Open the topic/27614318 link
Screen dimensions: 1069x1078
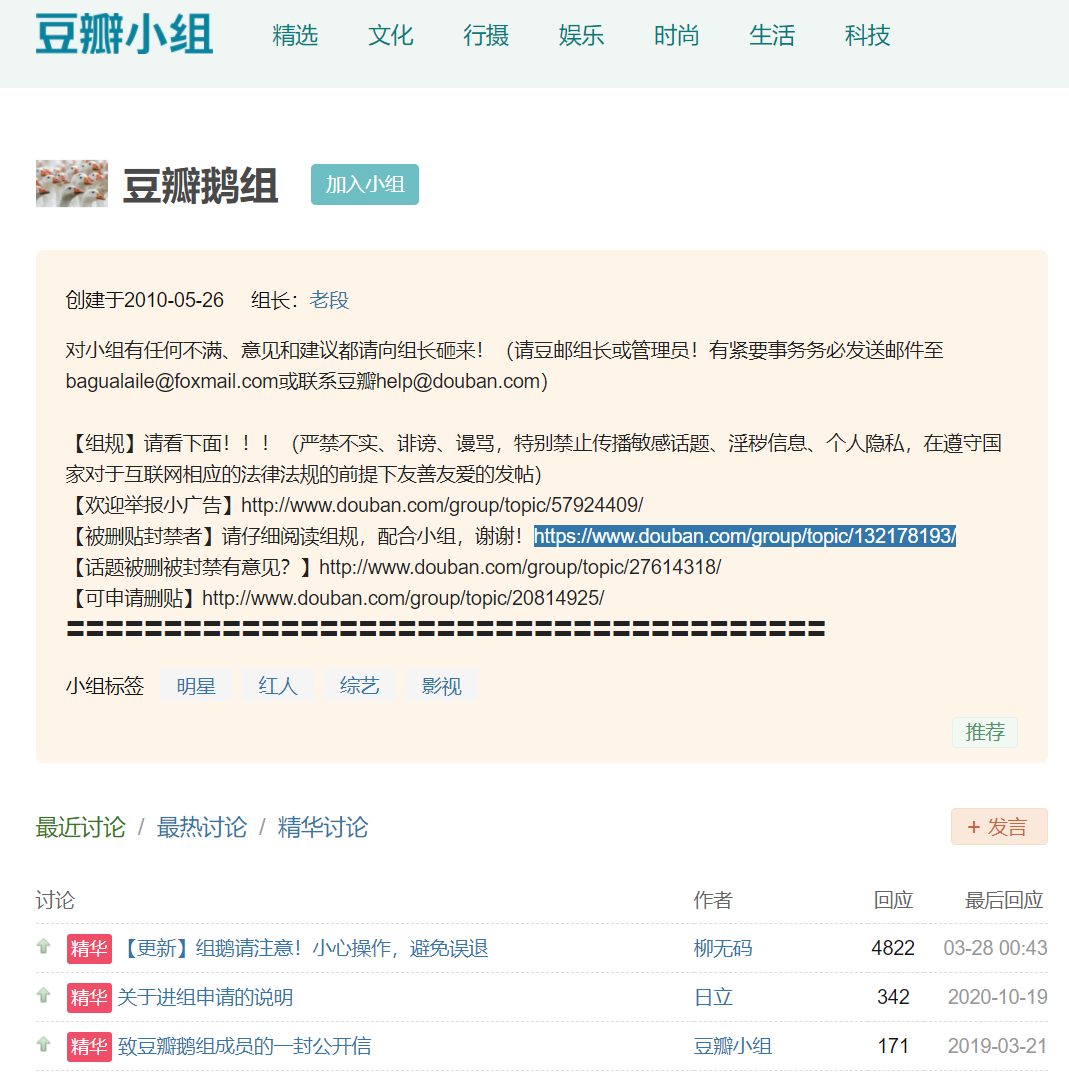point(520,567)
